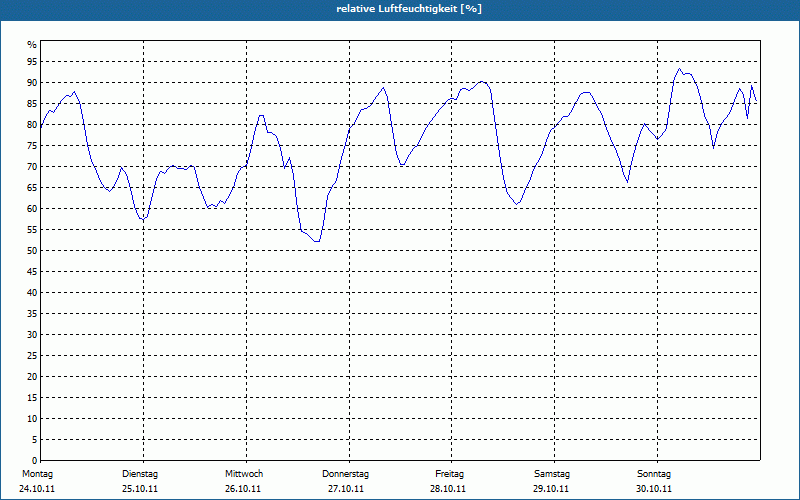Click the y-axis value '95'
The width and height of the screenshot is (800, 500).
point(32,62)
